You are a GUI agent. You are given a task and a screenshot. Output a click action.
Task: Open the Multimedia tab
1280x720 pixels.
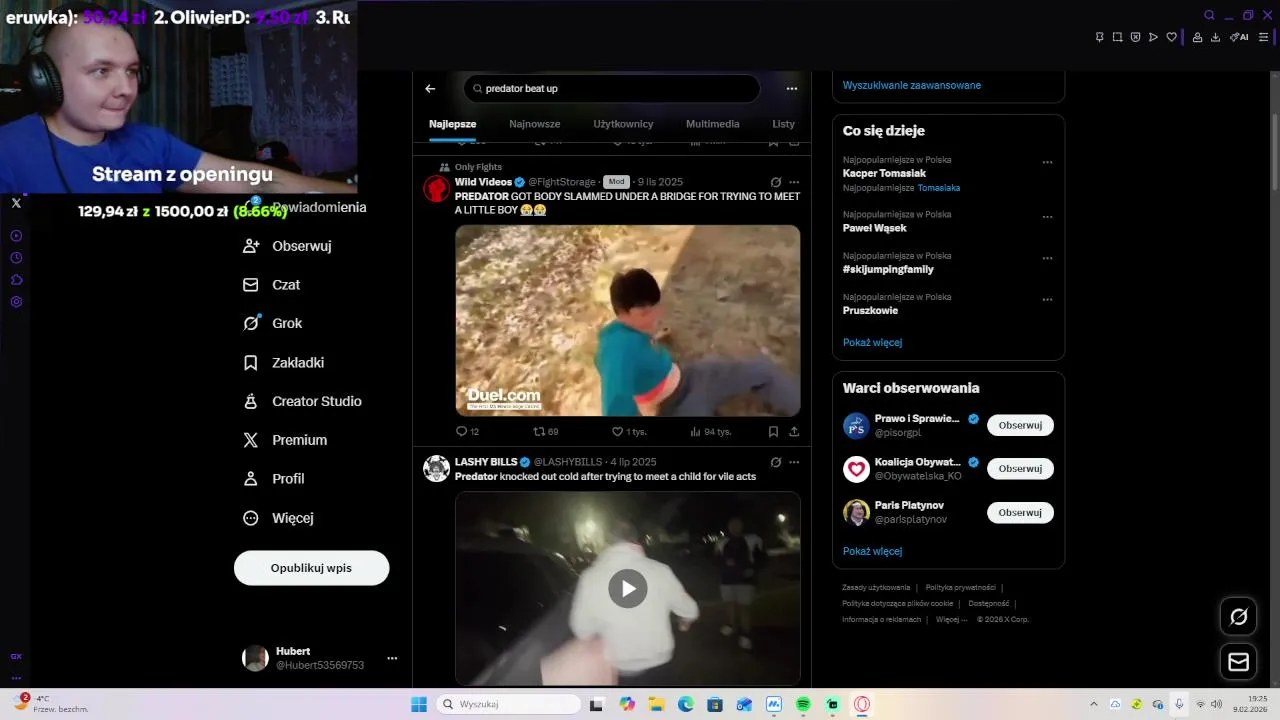coord(712,124)
